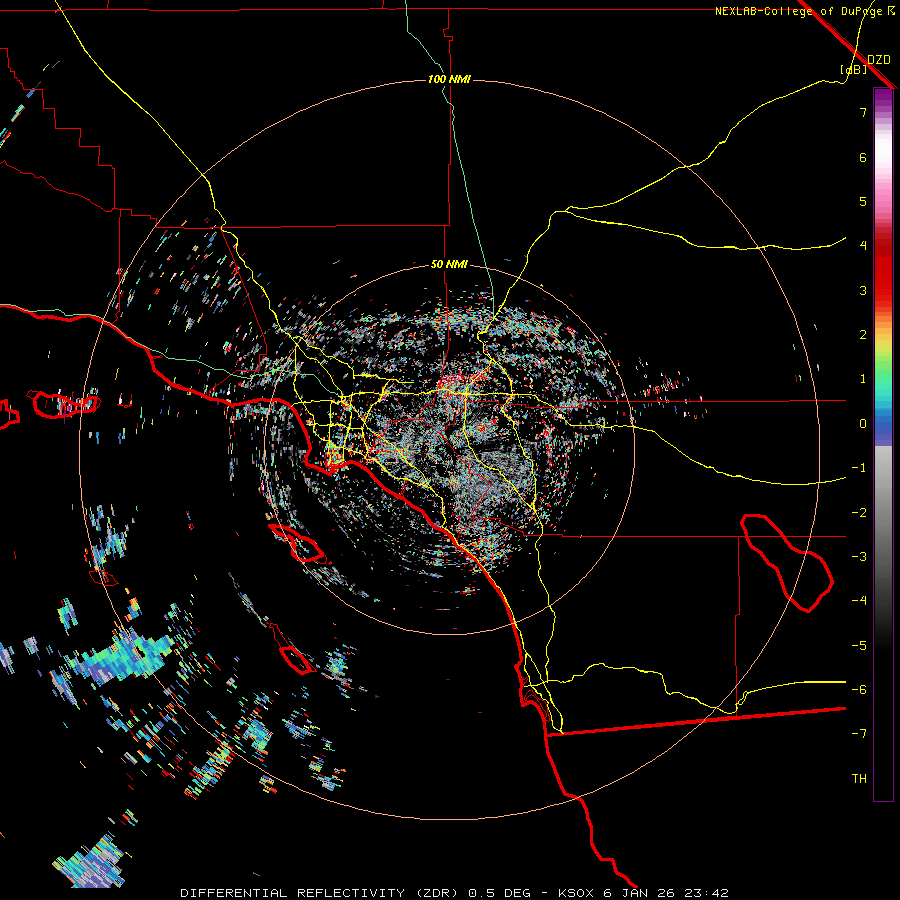
Task: Click the "-6" tick label on color scale
Action: pos(859,690)
